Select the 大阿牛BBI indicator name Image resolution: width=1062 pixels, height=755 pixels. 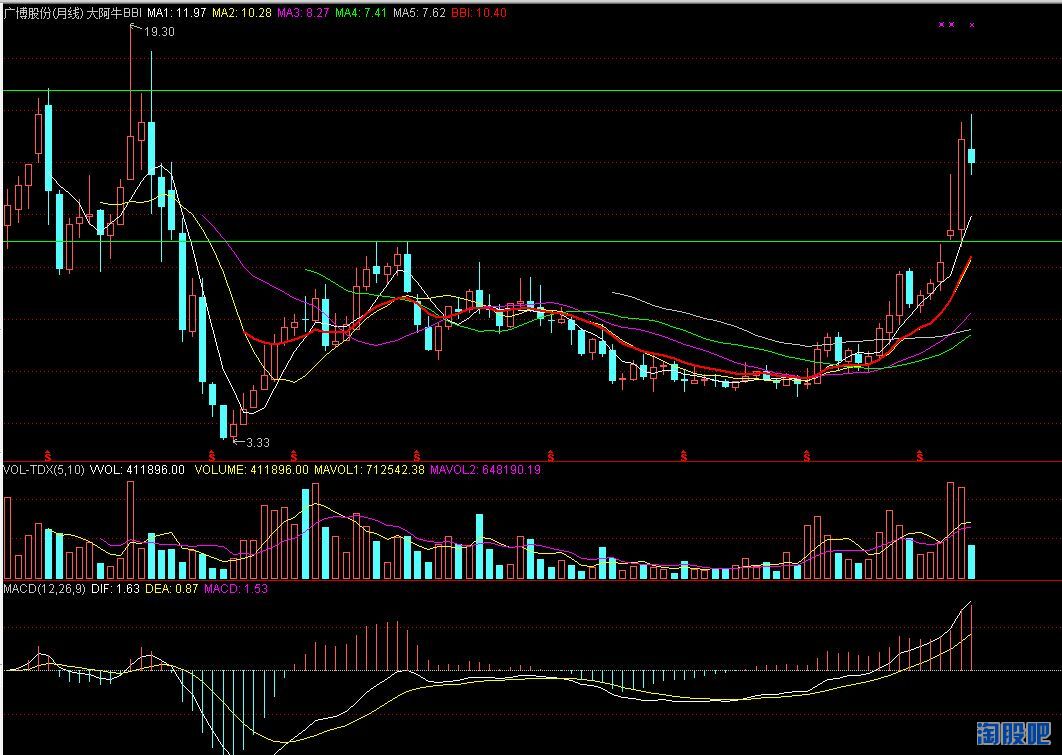click(115, 12)
